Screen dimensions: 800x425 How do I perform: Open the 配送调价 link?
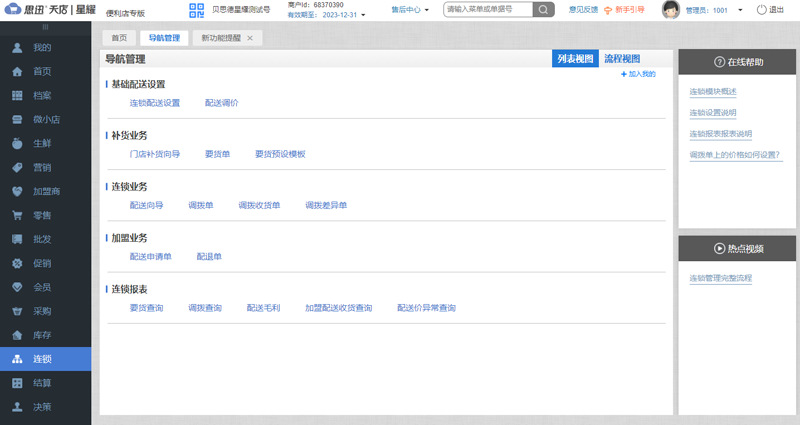point(221,103)
